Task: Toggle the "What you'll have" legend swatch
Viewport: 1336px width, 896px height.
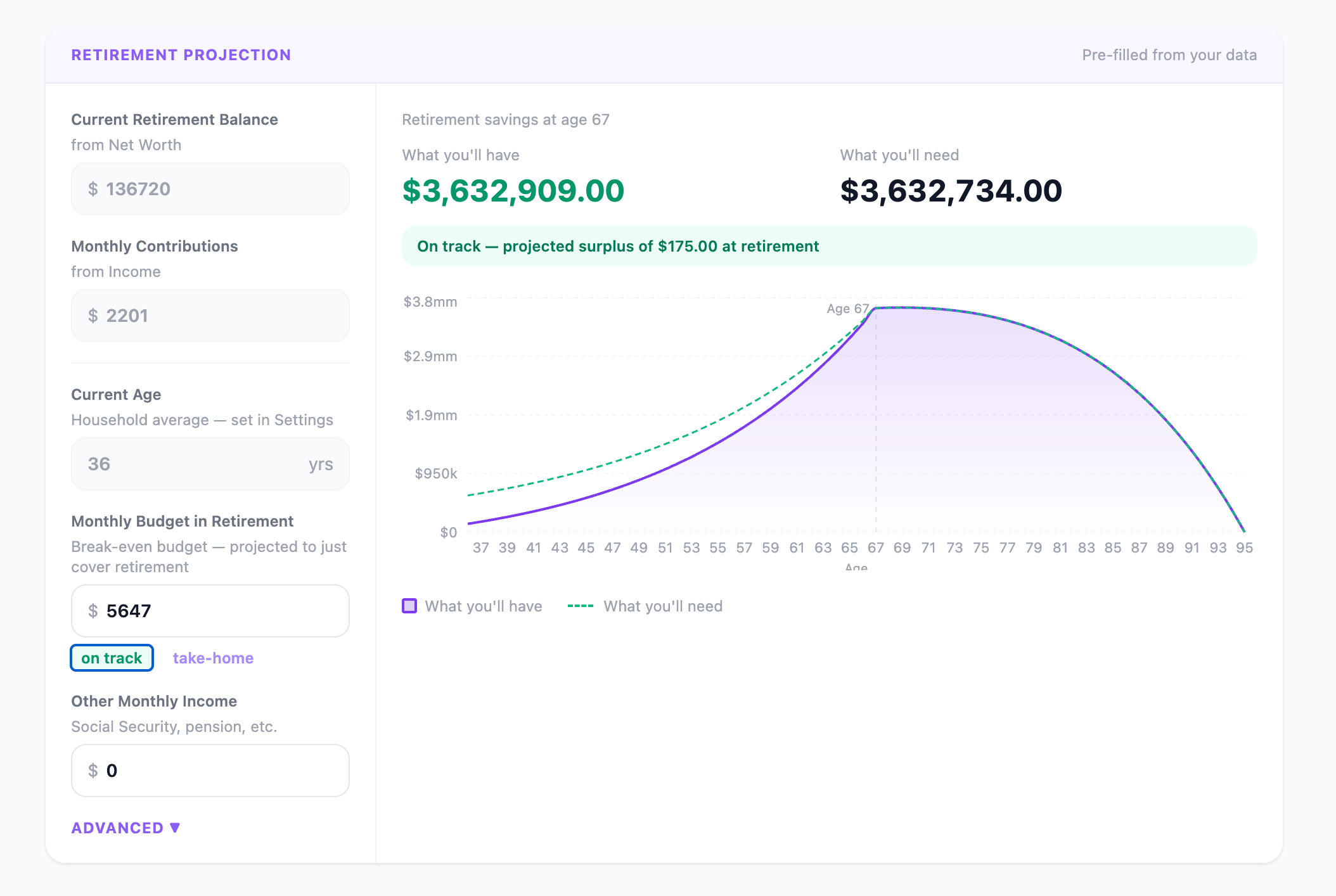Action: click(x=409, y=606)
